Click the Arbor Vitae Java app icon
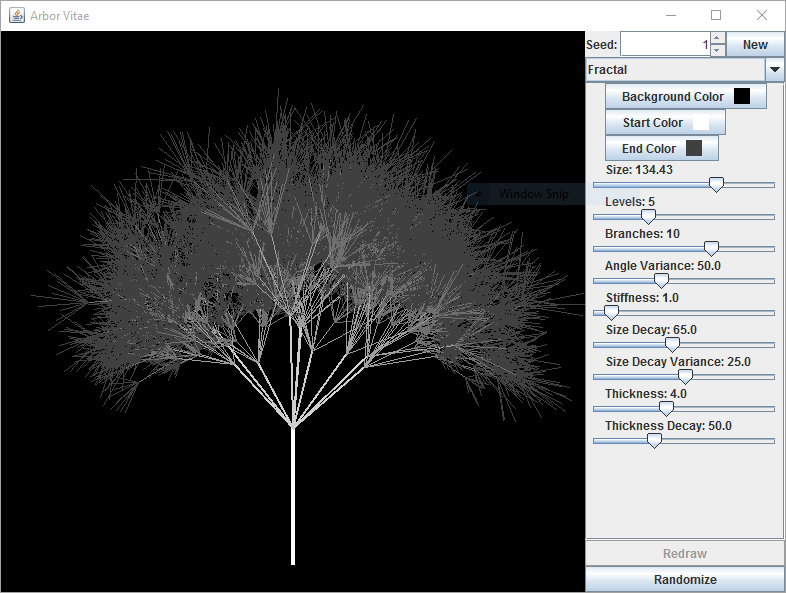 point(17,15)
